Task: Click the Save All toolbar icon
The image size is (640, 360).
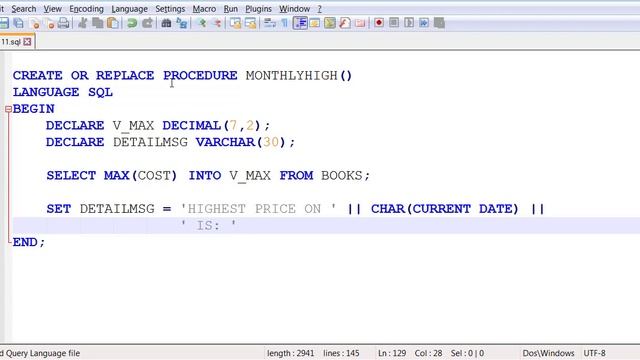Action: tap(19, 23)
